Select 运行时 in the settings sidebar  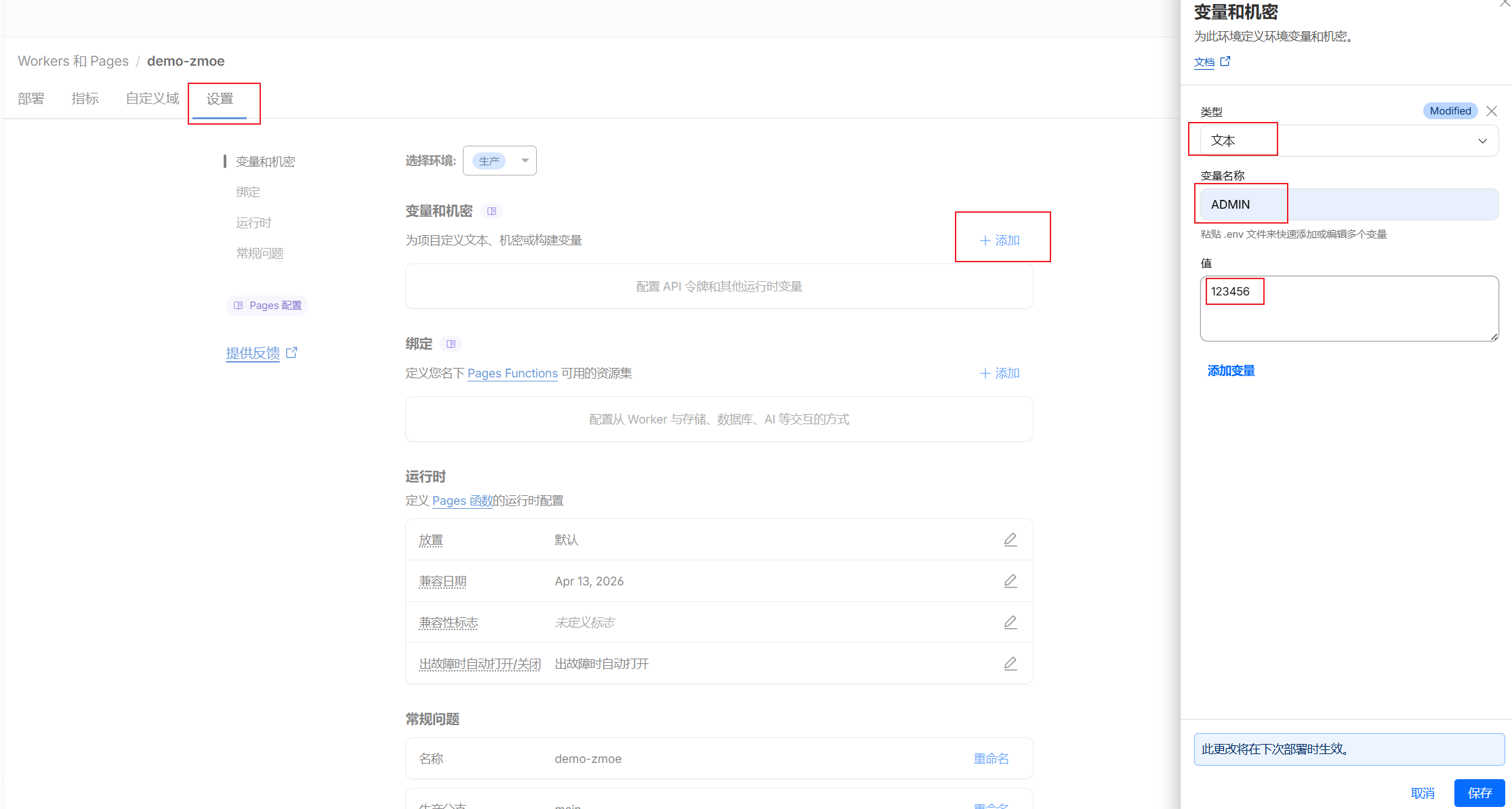point(253,223)
